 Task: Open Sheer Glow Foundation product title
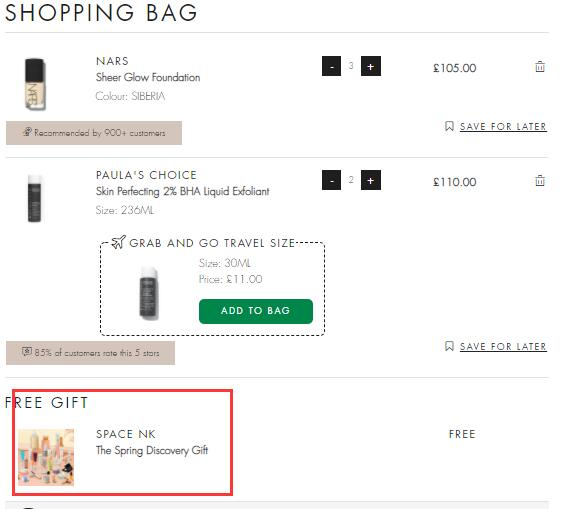pos(148,77)
